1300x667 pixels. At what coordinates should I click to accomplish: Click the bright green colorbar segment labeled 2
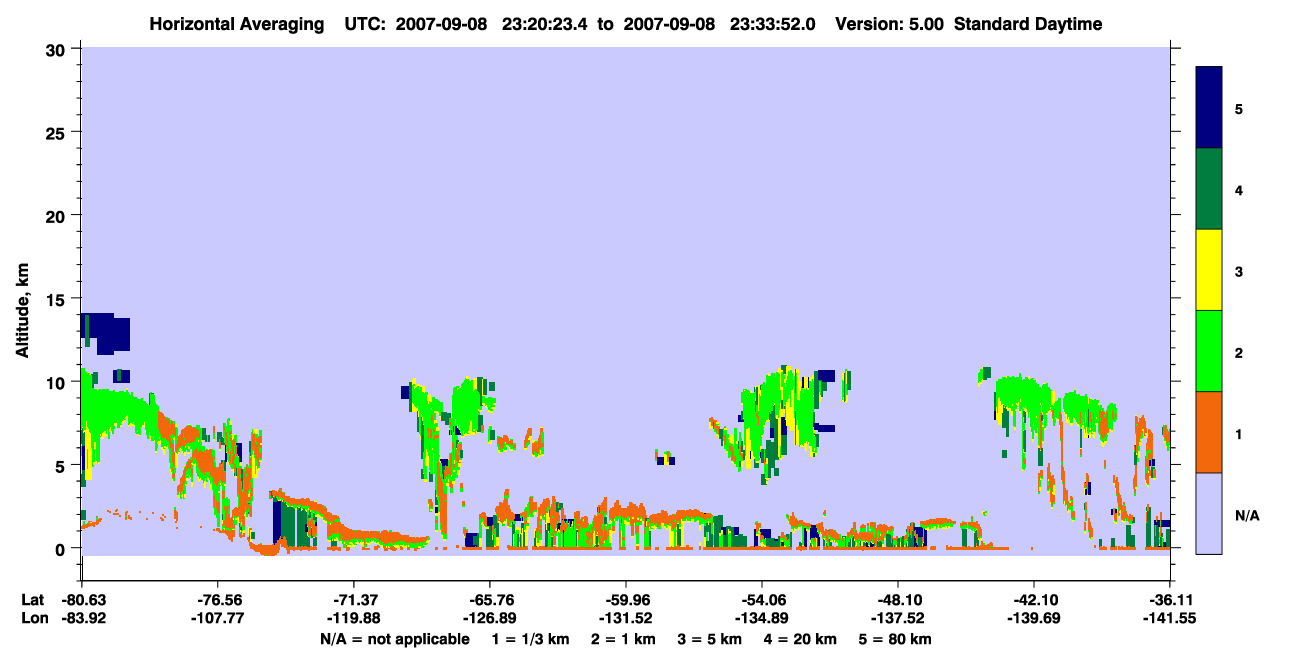1209,351
